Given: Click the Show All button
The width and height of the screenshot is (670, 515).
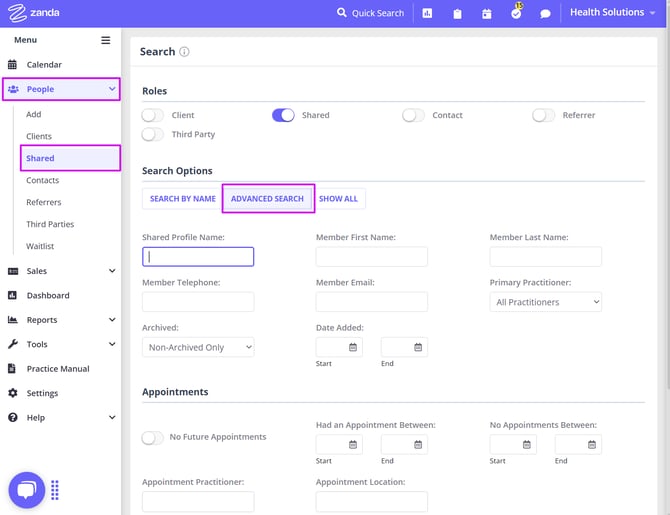Looking at the screenshot, I should tap(338, 199).
